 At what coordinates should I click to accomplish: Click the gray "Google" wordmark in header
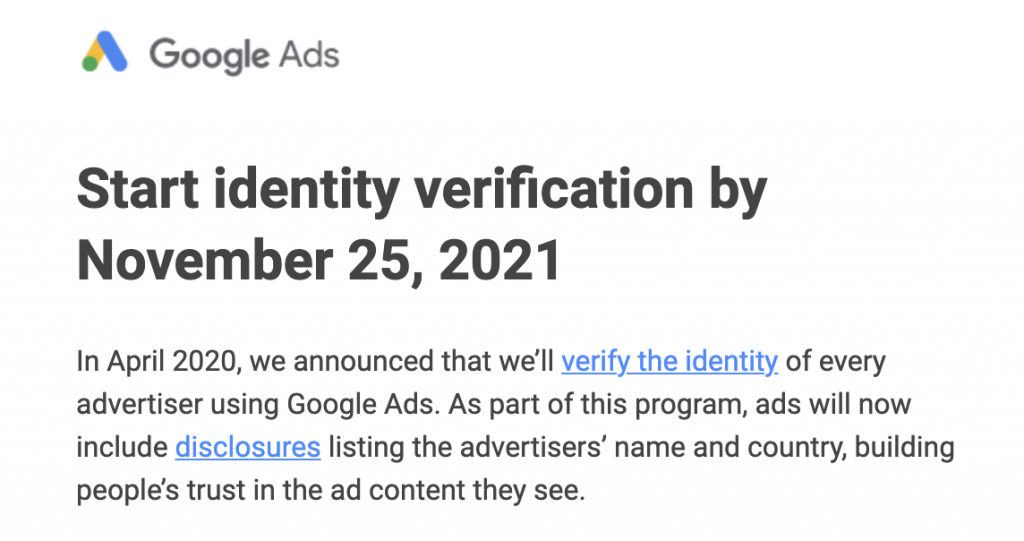pos(209,56)
